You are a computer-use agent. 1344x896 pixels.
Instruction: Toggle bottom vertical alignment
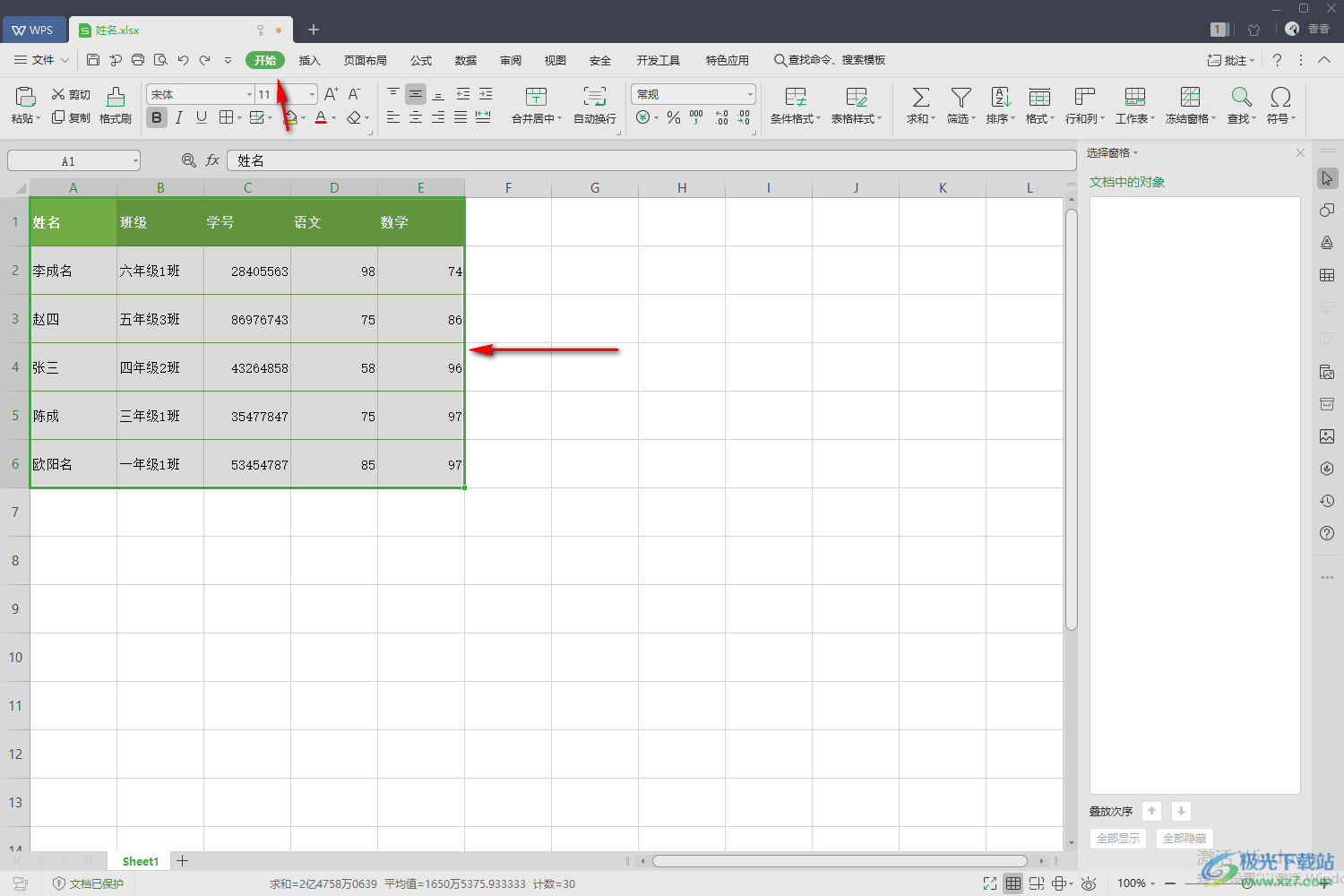[x=438, y=94]
